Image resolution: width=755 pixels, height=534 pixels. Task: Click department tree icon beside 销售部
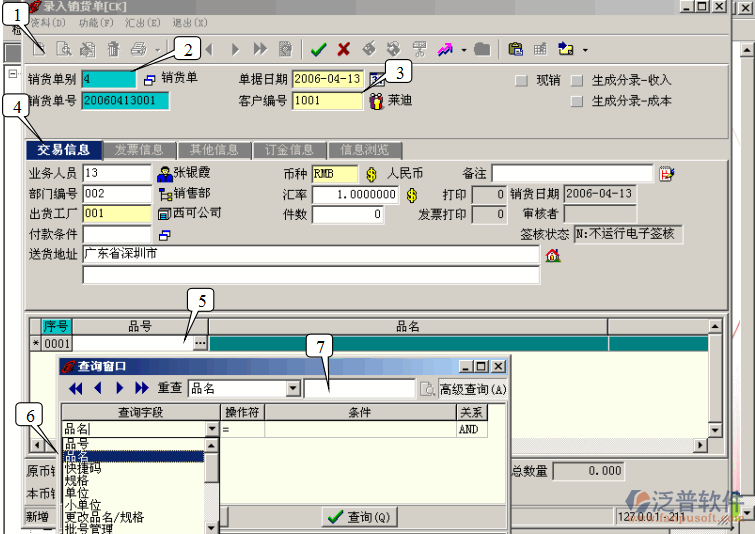(x=165, y=195)
